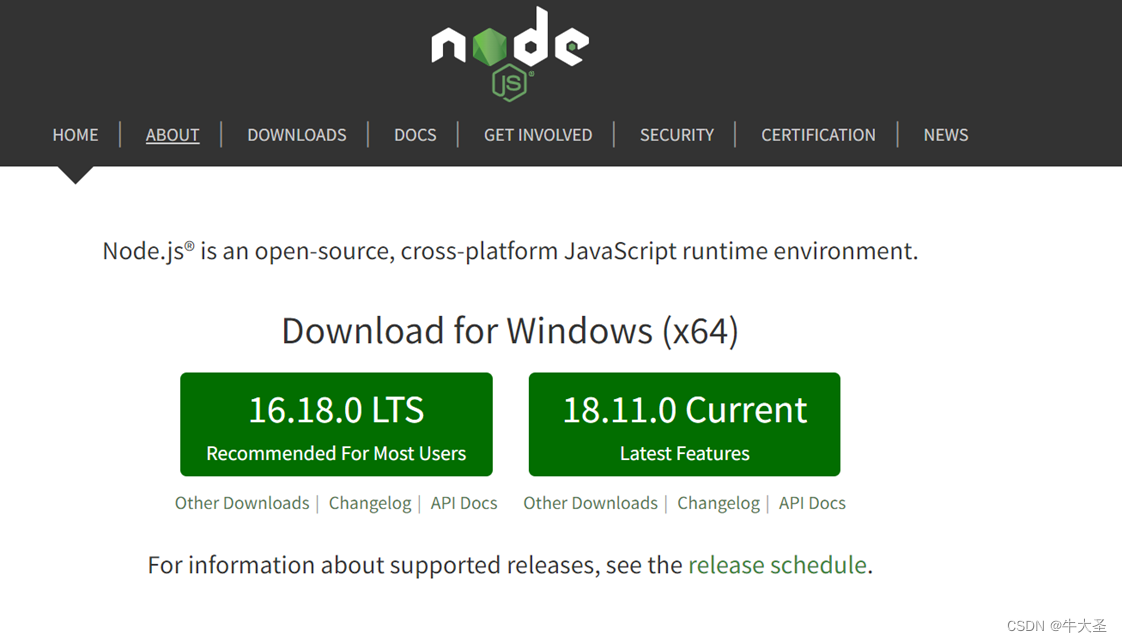View Changelog for 18.11.0 Current

point(718,503)
